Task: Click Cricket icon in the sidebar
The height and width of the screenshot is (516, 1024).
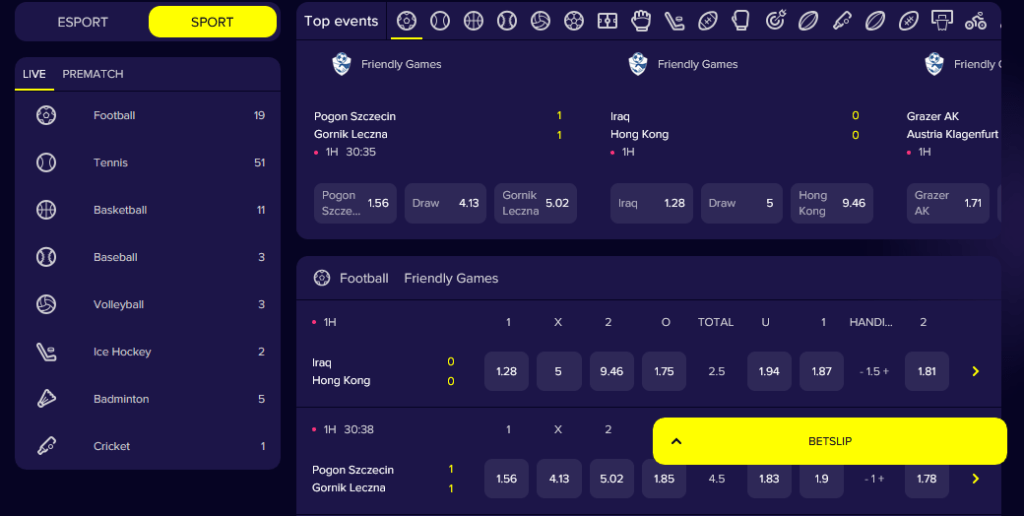Action: point(46,446)
